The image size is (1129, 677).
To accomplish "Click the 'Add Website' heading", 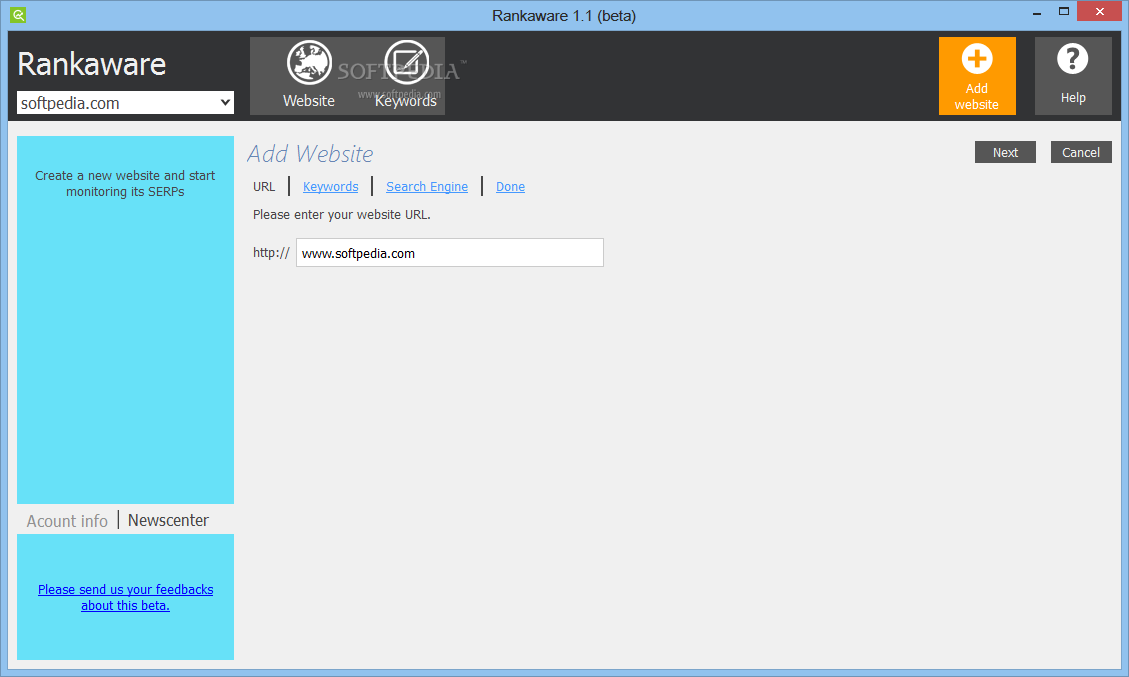I will click(310, 153).
